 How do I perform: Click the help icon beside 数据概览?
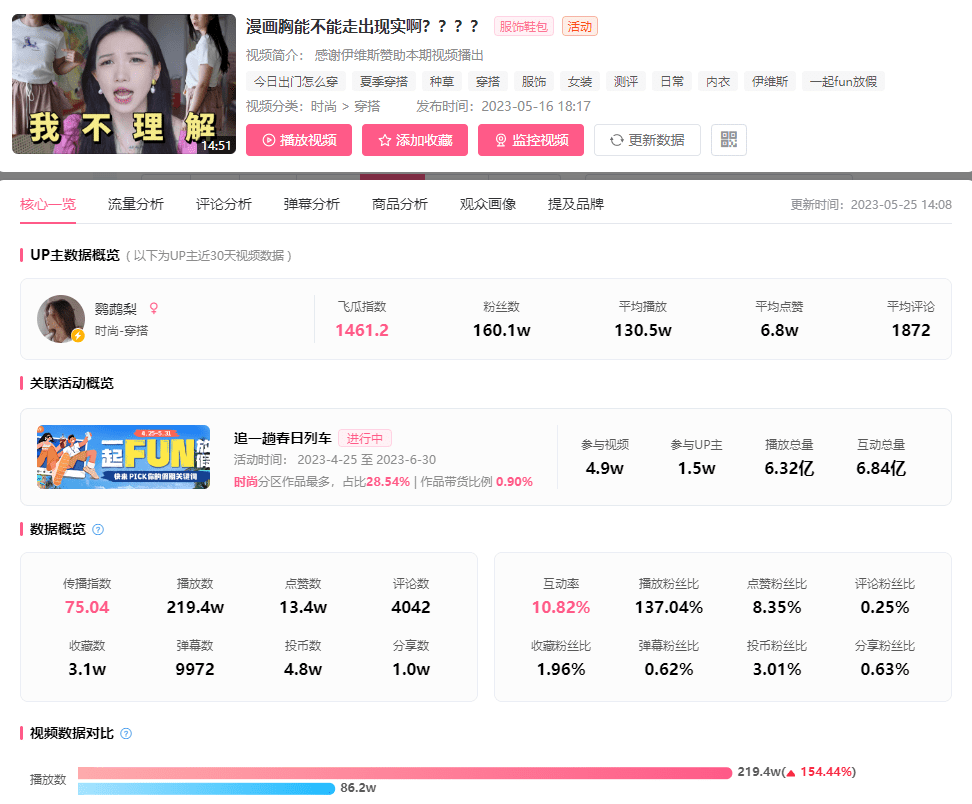98,529
